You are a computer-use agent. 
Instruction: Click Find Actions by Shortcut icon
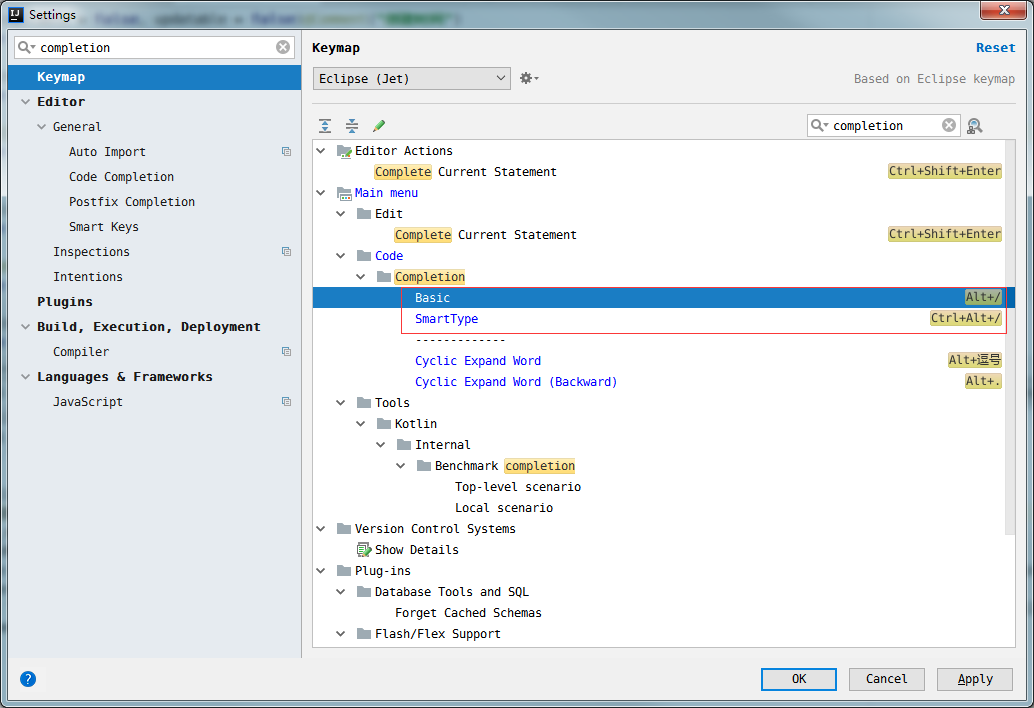click(975, 125)
